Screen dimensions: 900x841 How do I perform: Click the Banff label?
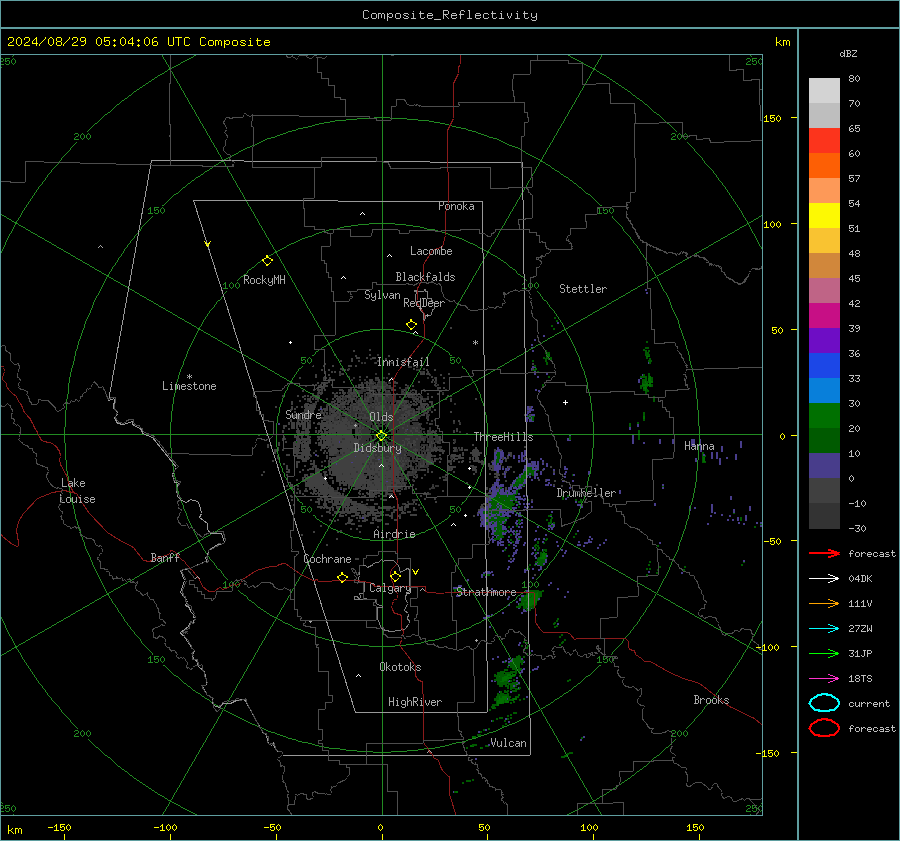(x=165, y=558)
